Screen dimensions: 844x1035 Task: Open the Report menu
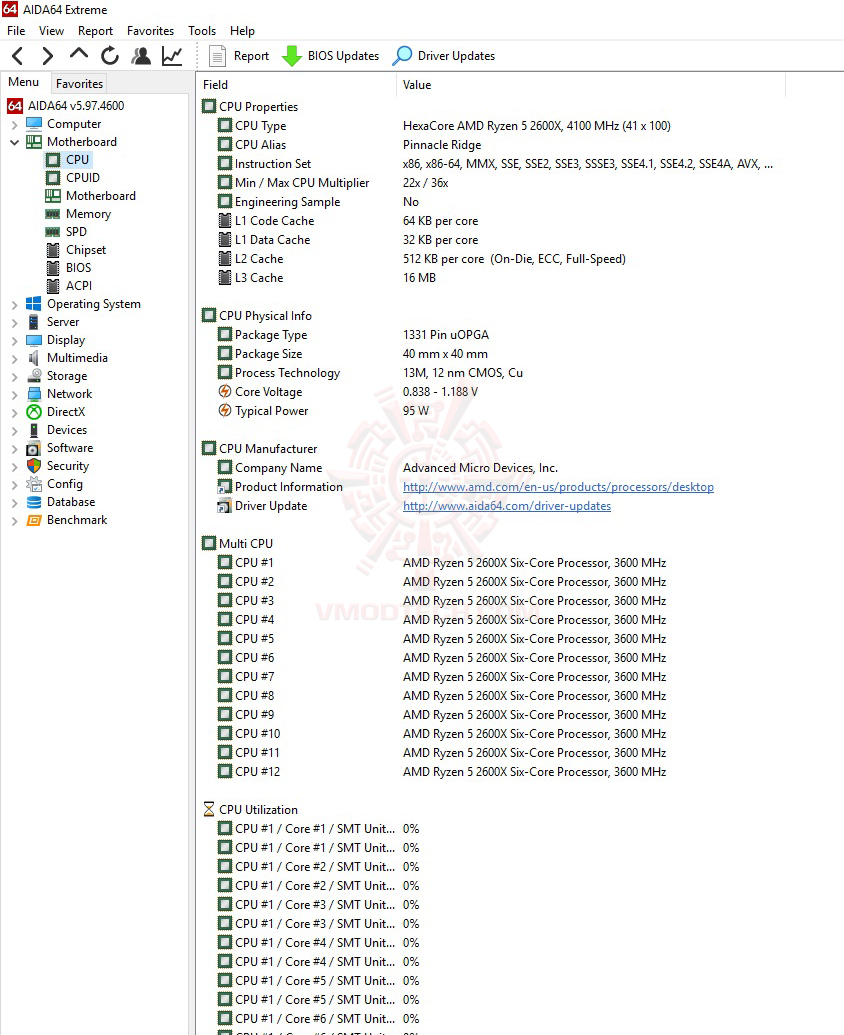pyautogui.click(x=95, y=31)
